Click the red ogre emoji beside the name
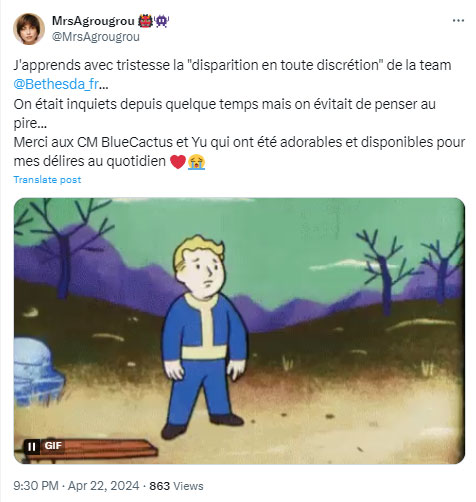Screen dimensions: 476x502 click(x=145, y=21)
